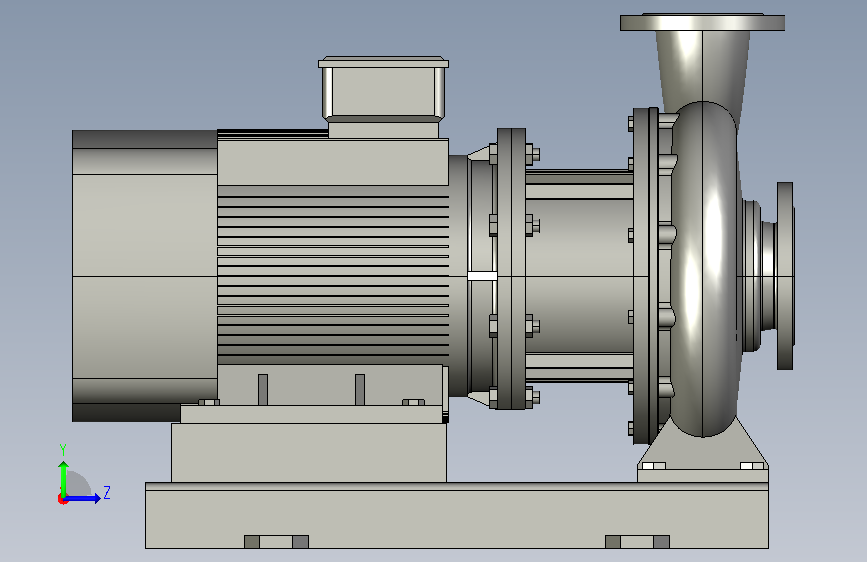Select the right lifting slot in the base plate
867x562 pixels.
click(x=638, y=542)
